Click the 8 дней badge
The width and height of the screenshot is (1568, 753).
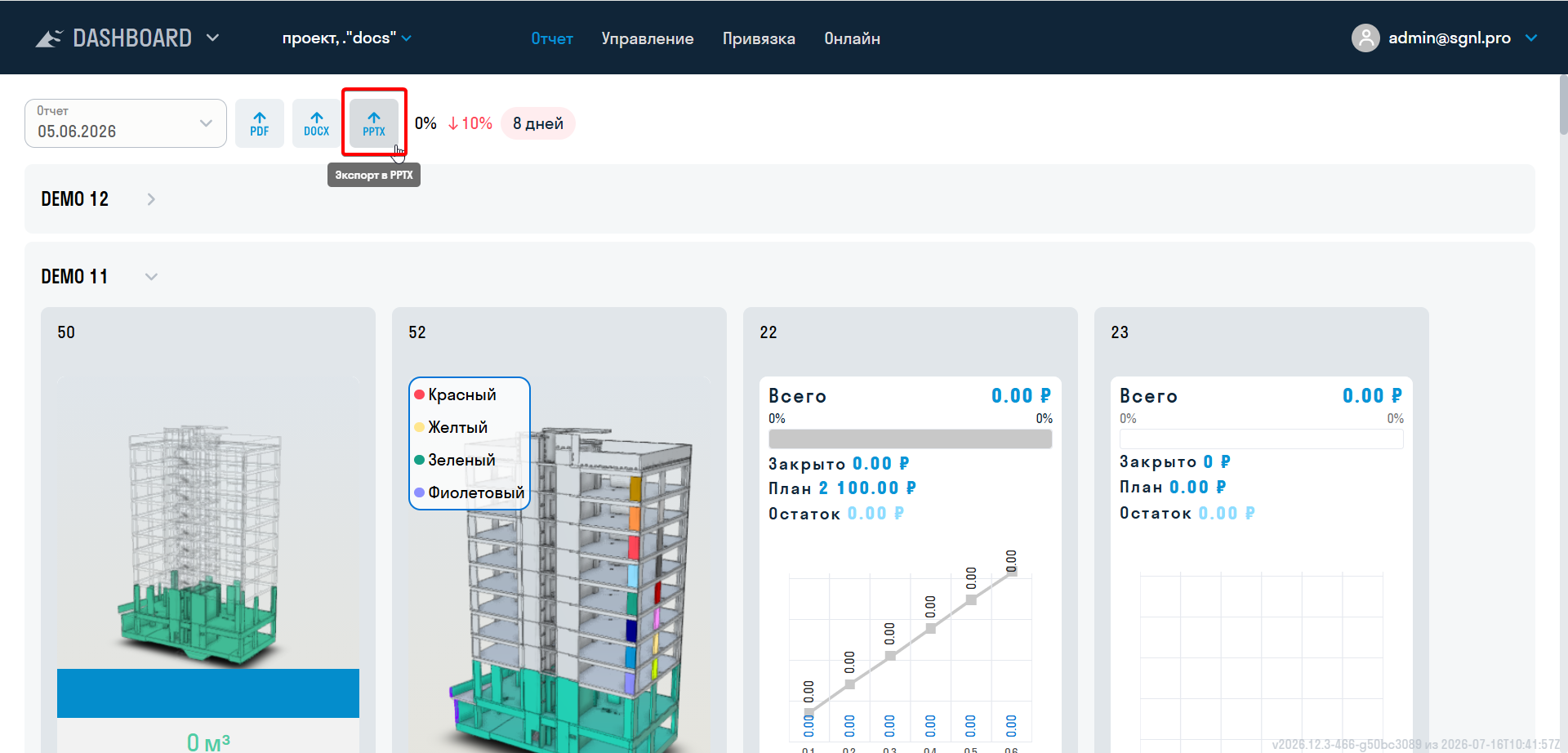[x=538, y=123]
